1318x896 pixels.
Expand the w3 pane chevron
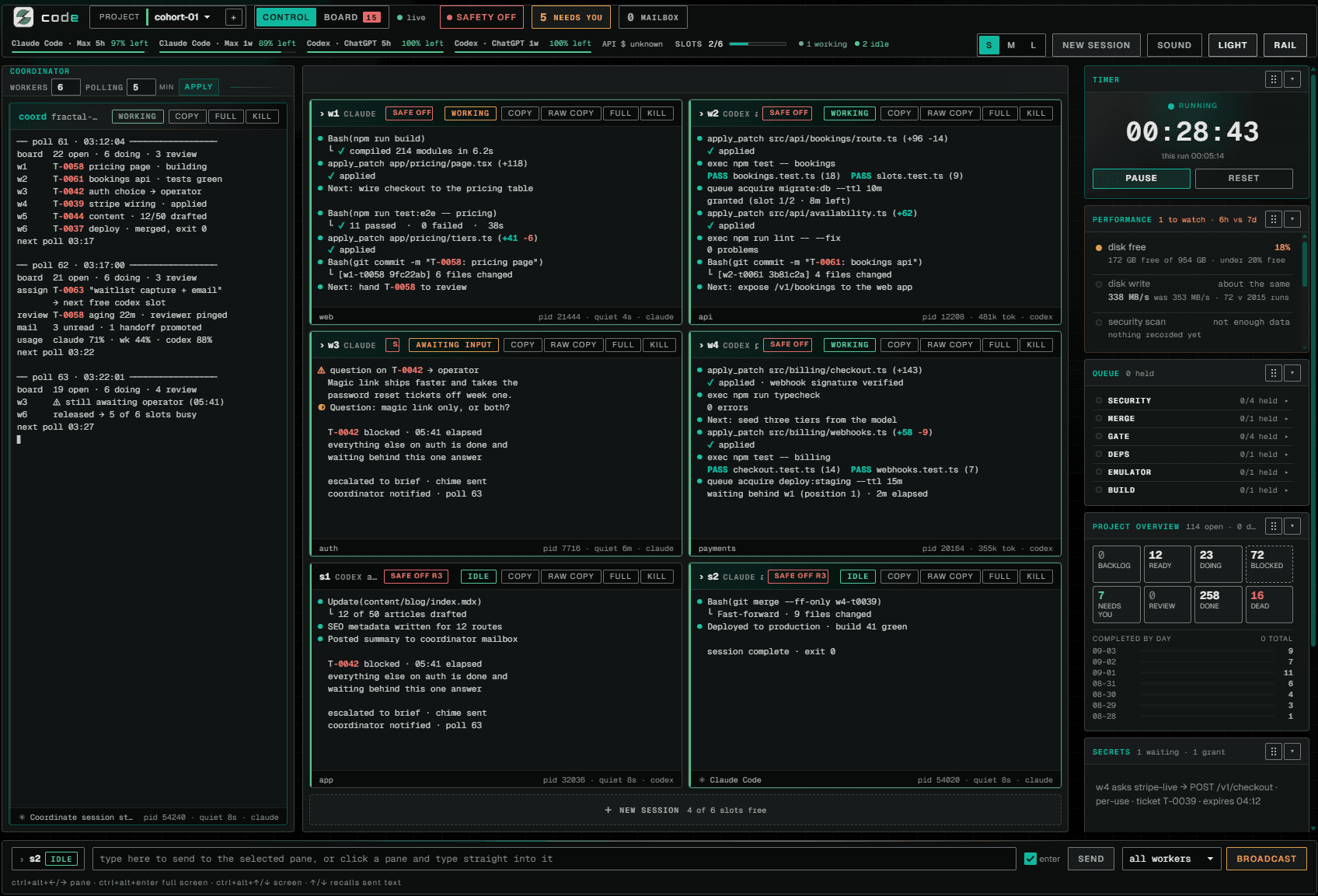click(x=322, y=345)
